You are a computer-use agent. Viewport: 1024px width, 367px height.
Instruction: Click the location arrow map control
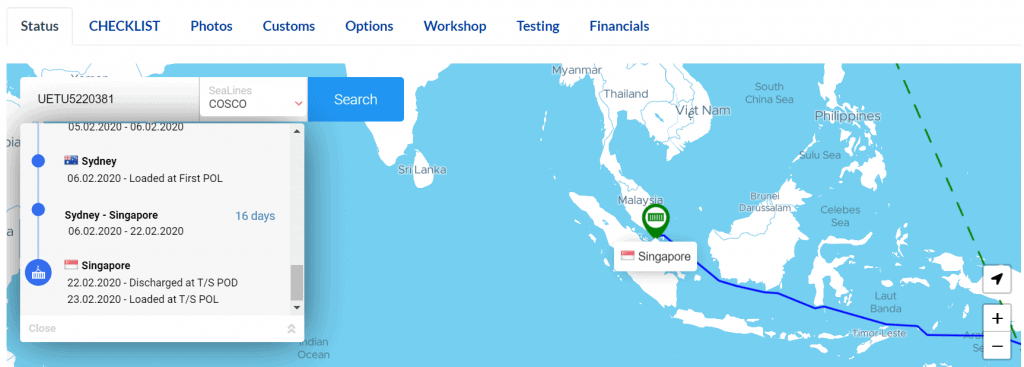click(x=997, y=279)
